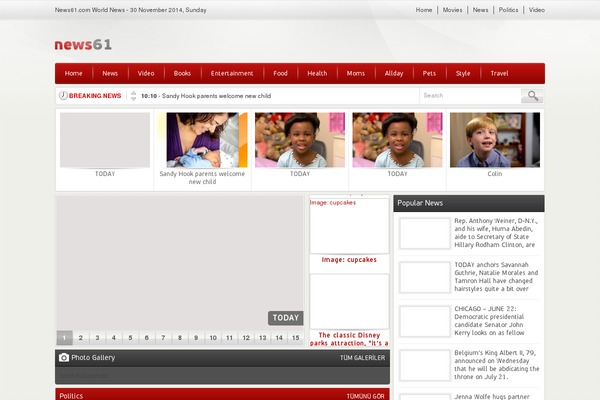Show next breaking news with down arrow

133,98
